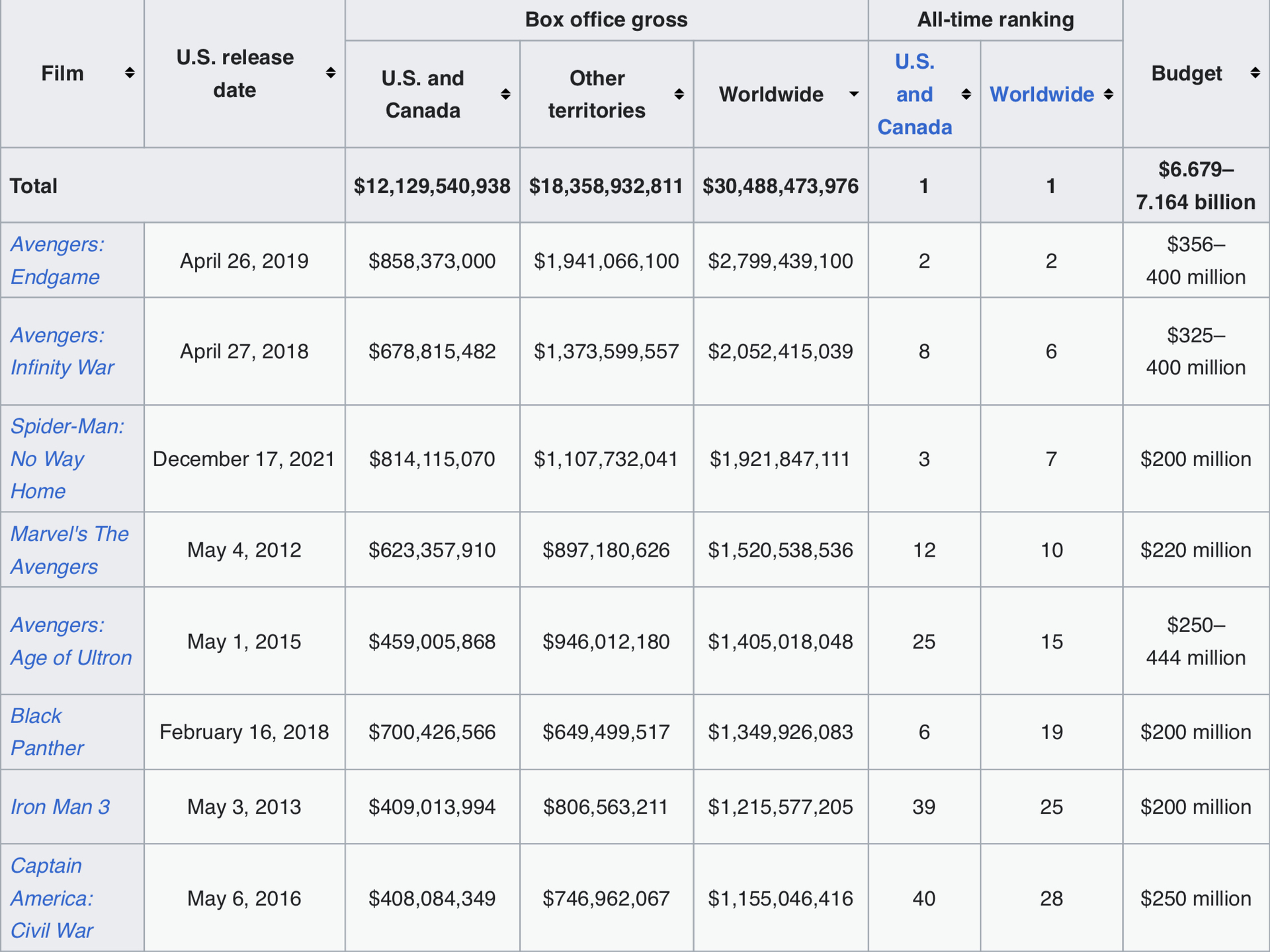The height and width of the screenshot is (952, 1270).
Task: Select Infinity War worldwide $2,052,415,039
Action: [x=781, y=351]
